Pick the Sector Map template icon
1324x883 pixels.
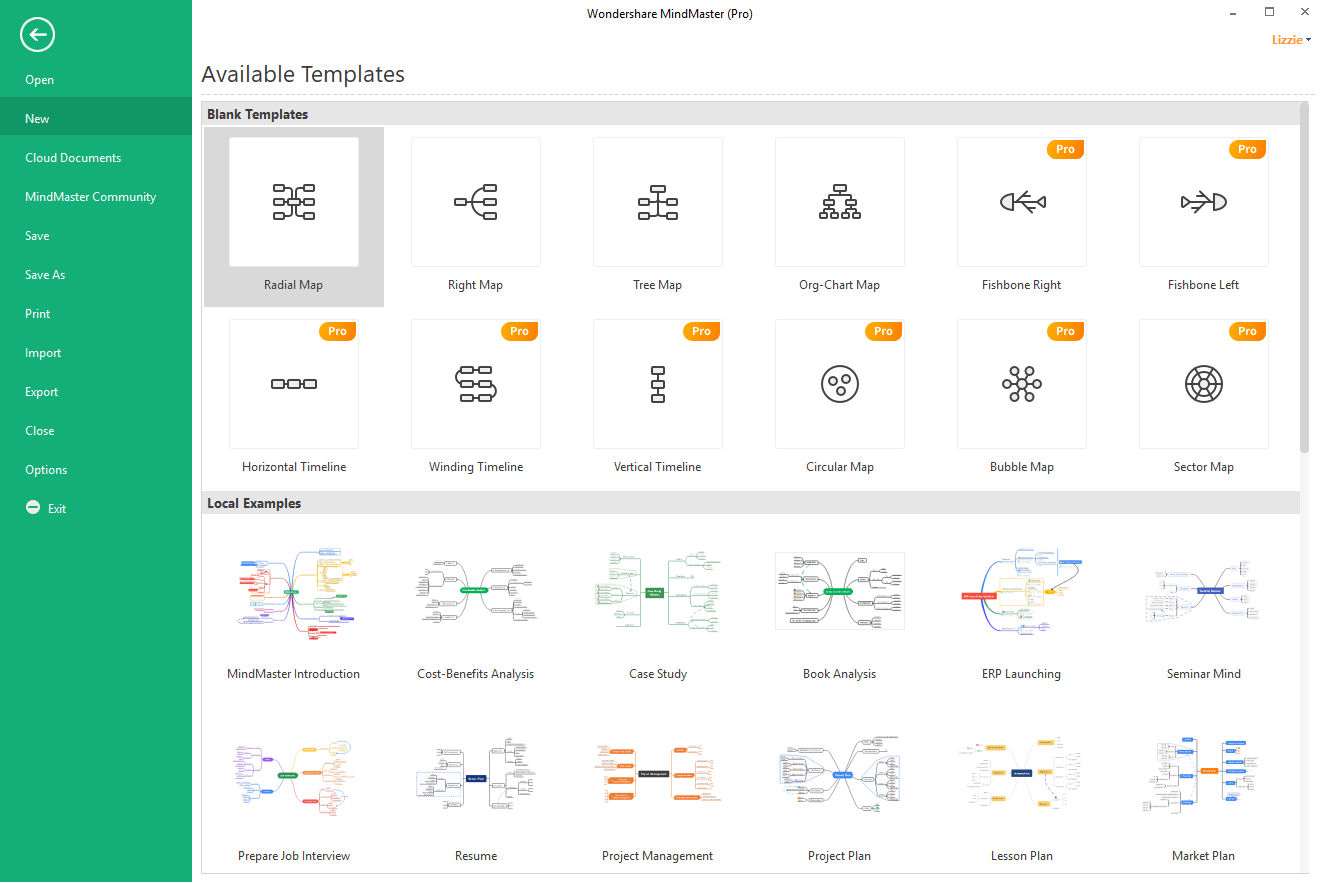pos(1204,384)
